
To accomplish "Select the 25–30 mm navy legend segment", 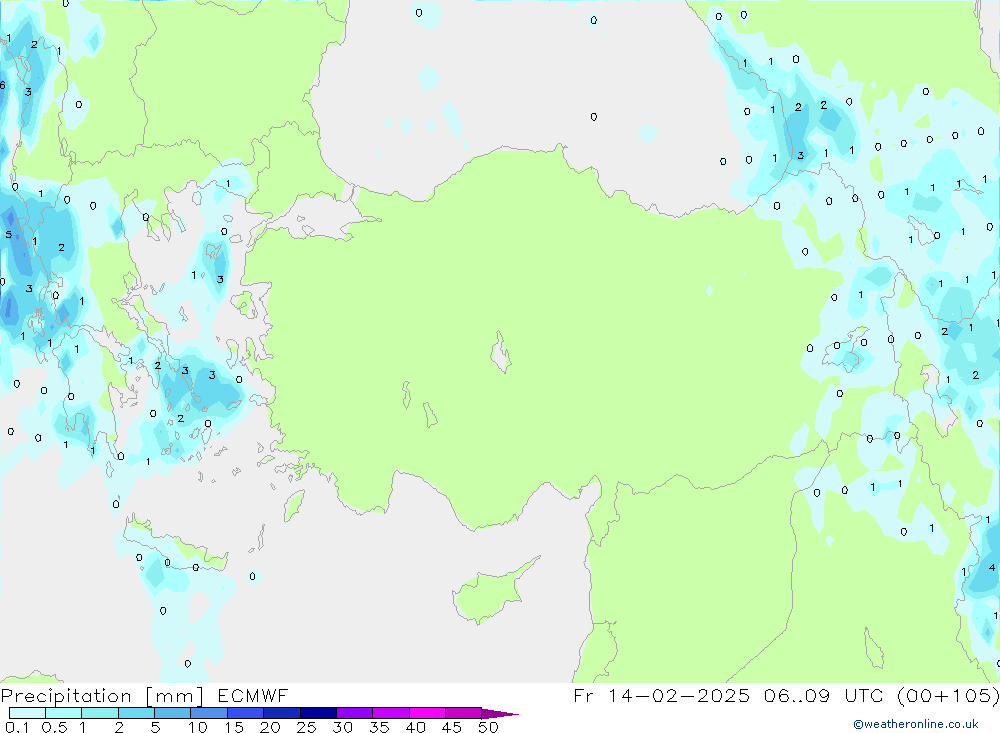I will pyautogui.click(x=318, y=713).
